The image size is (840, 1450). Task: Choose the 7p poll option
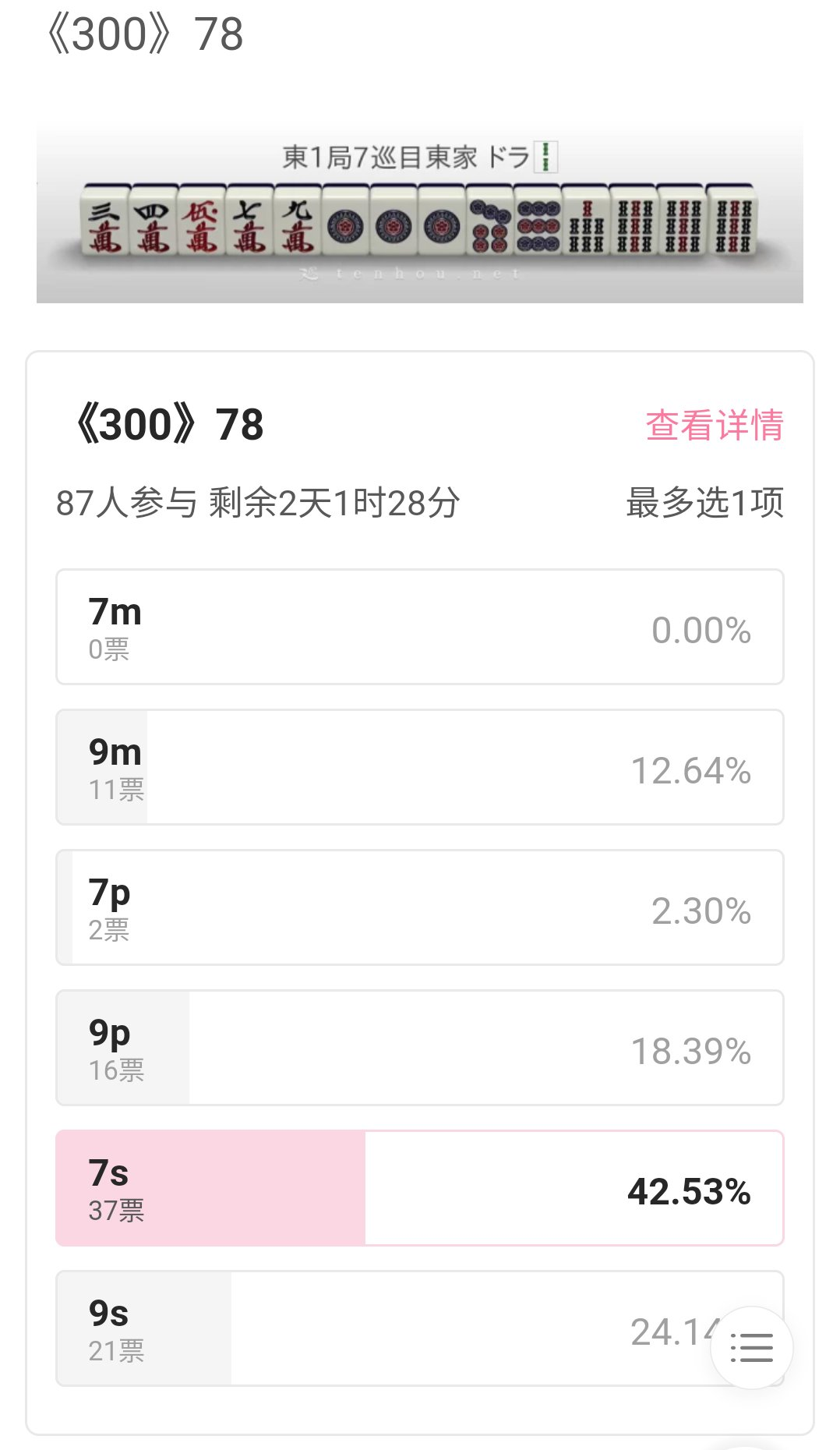(420, 907)
